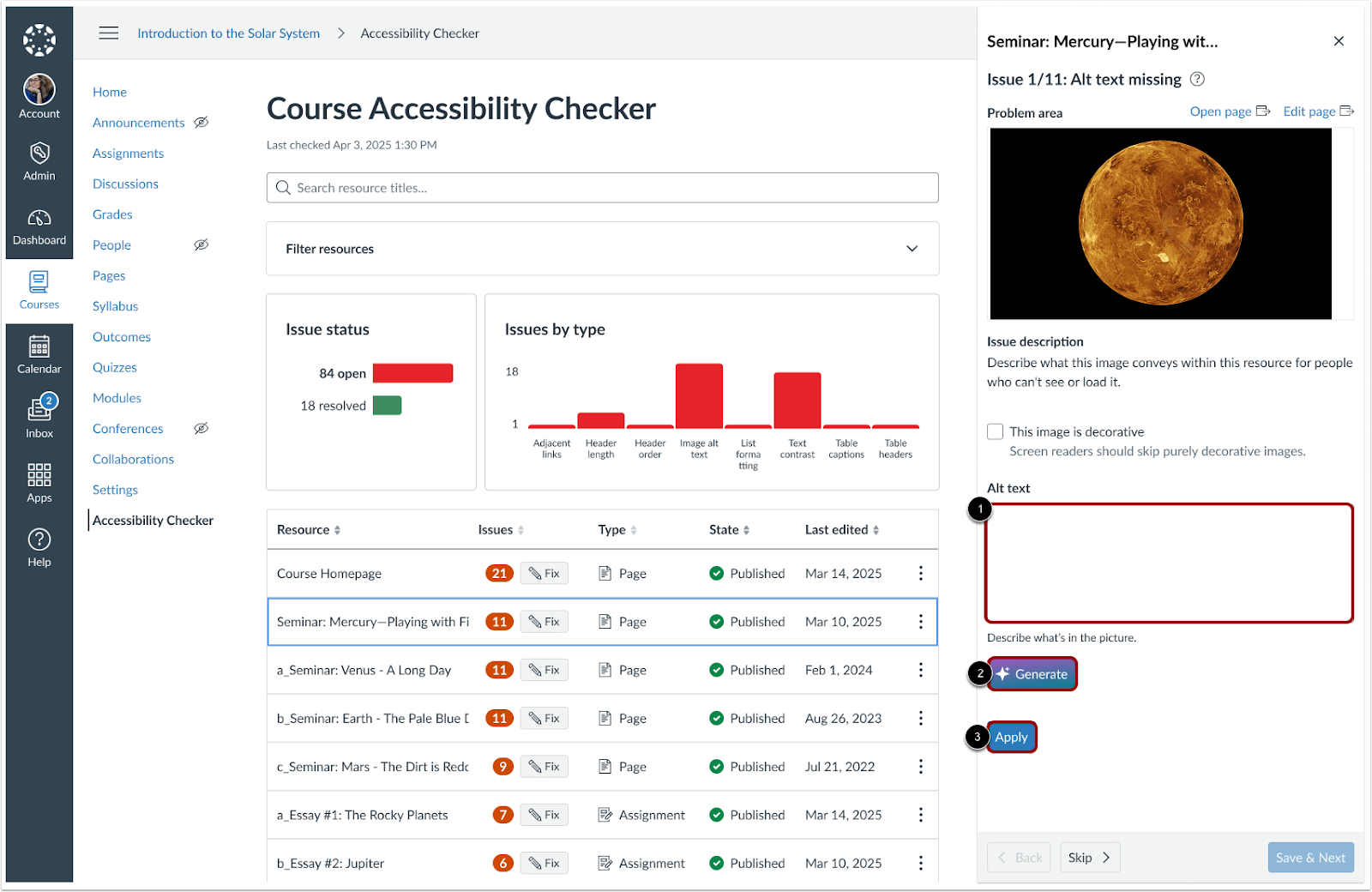Open kebab menu for Seminar Venus row
The image size is (1372, 892).
click(921, 670)
